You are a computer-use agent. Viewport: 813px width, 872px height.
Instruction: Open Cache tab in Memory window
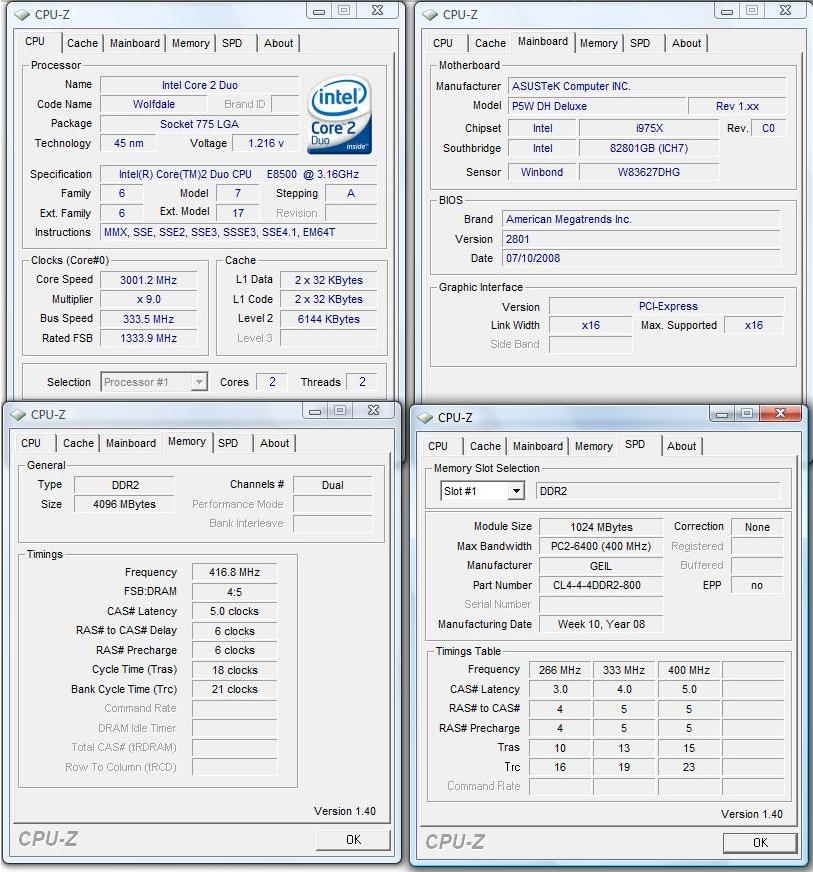click(x=78, y=443)
